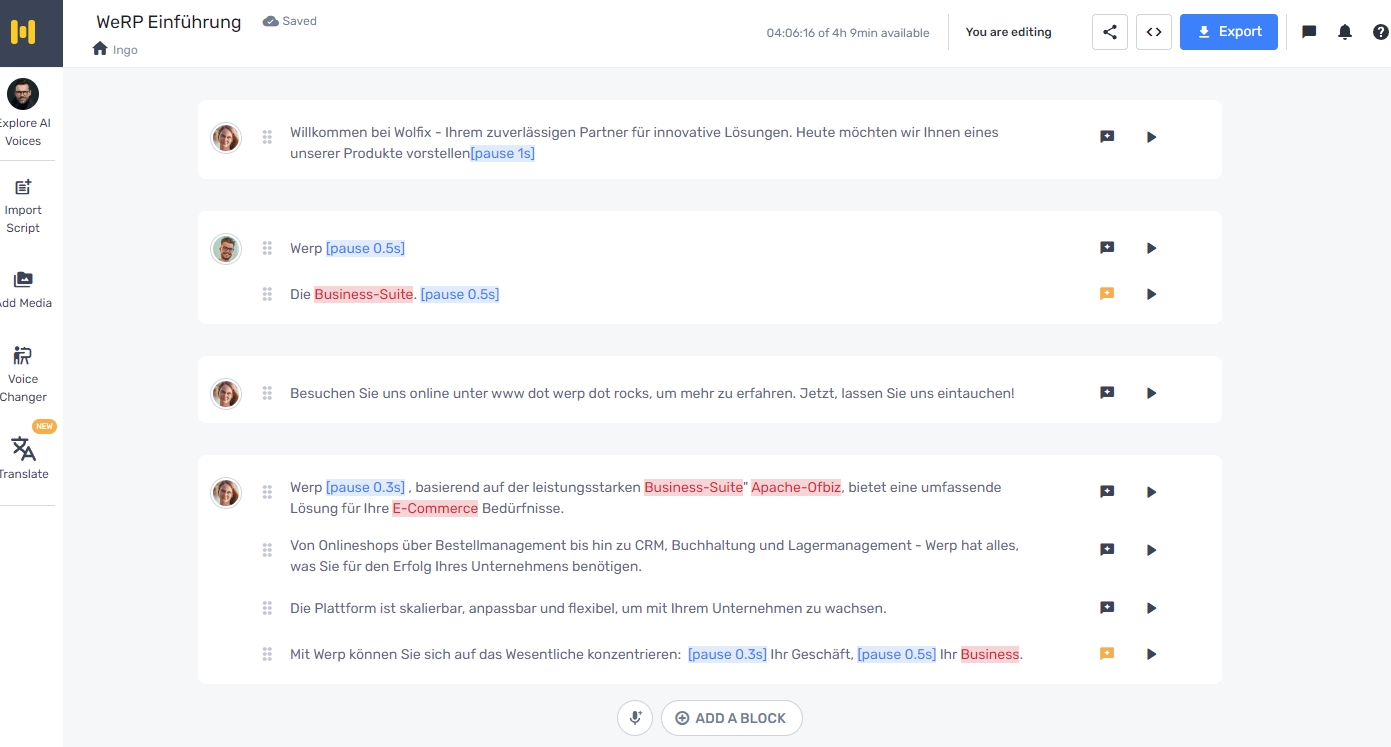The width and height of the screenshot is (1391, 747).
Task: Click the pause 1s tag in first block
Action: [503, 154]
